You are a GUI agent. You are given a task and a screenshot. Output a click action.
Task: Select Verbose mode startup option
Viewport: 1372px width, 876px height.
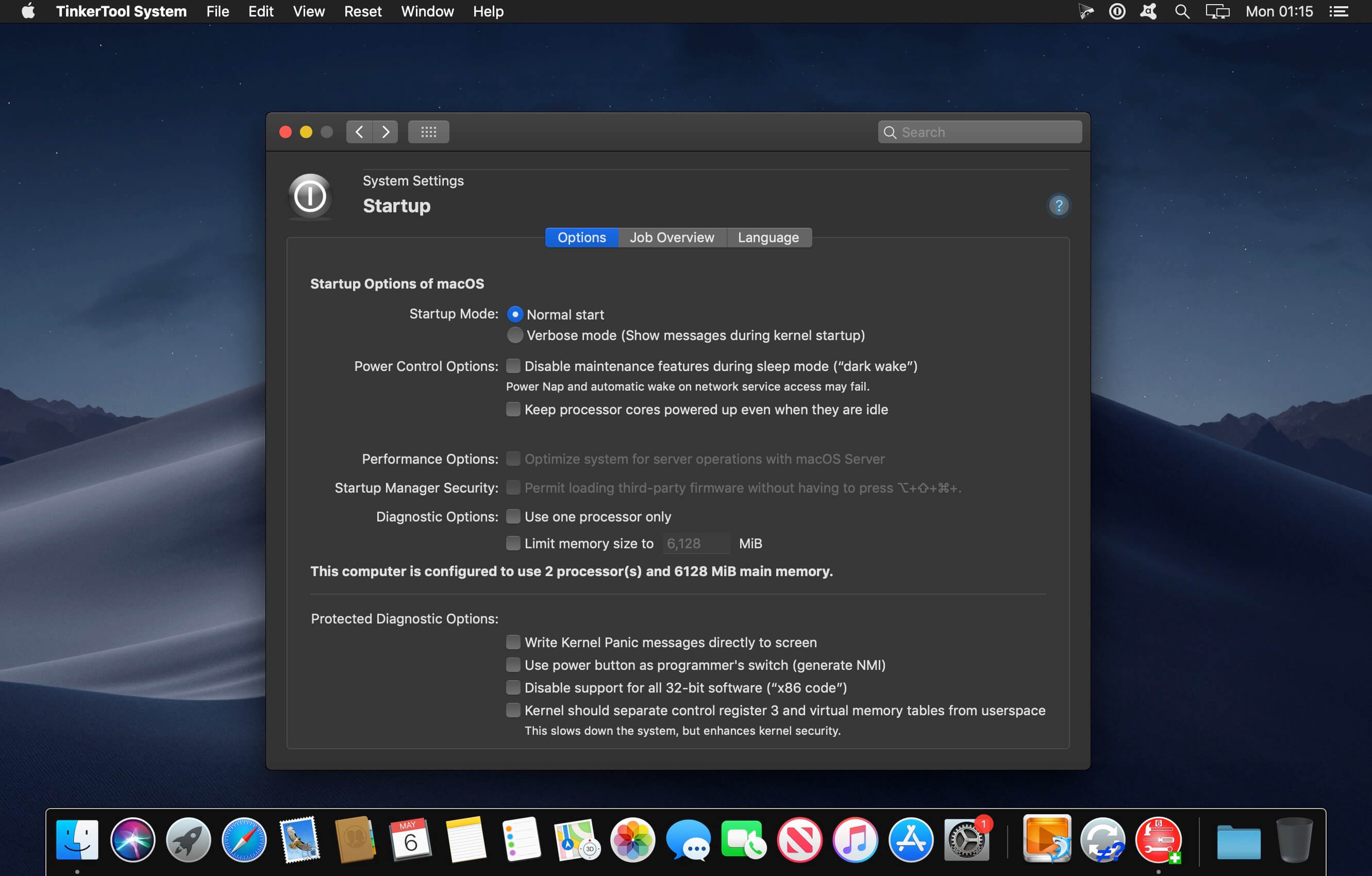[x=515, y=335]
